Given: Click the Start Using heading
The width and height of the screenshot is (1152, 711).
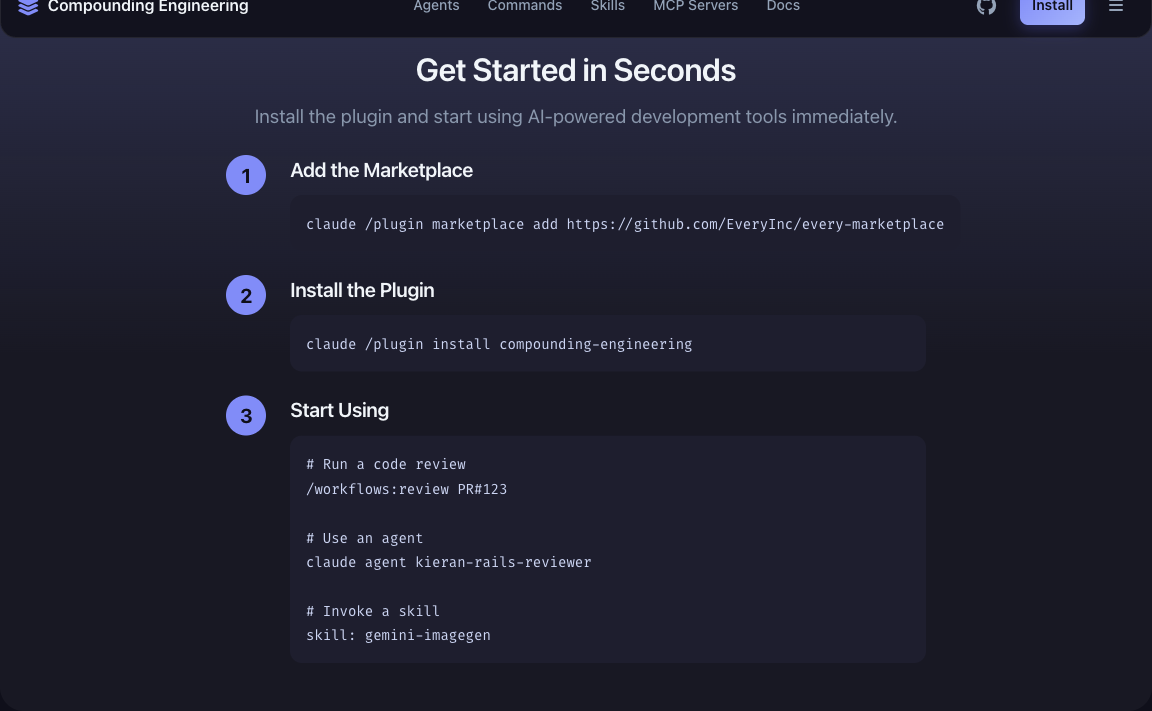Looking at the screenshot, I should (339, 411).
